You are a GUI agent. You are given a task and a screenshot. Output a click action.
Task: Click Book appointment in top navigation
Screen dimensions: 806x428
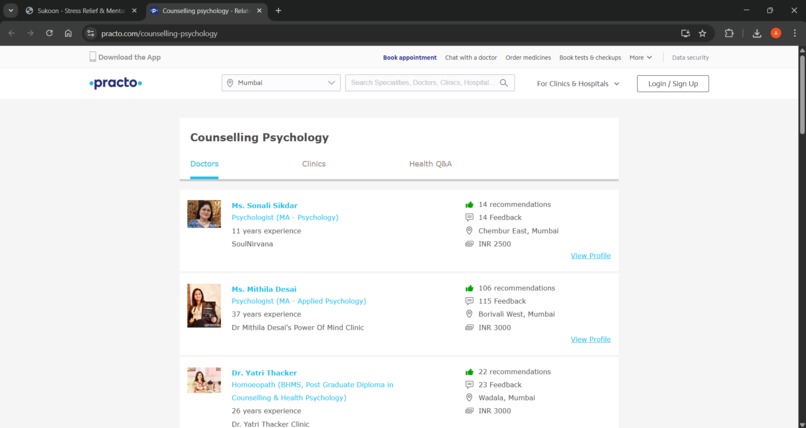[410, 58]
